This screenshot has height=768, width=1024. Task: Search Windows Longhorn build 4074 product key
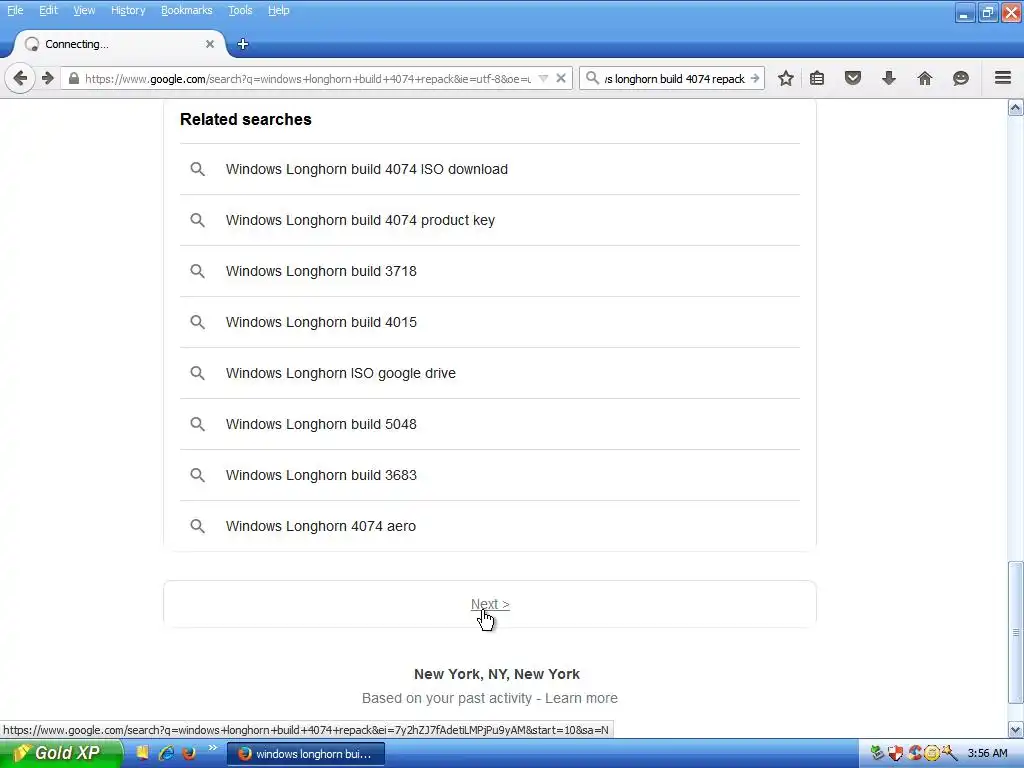point(490,220)
